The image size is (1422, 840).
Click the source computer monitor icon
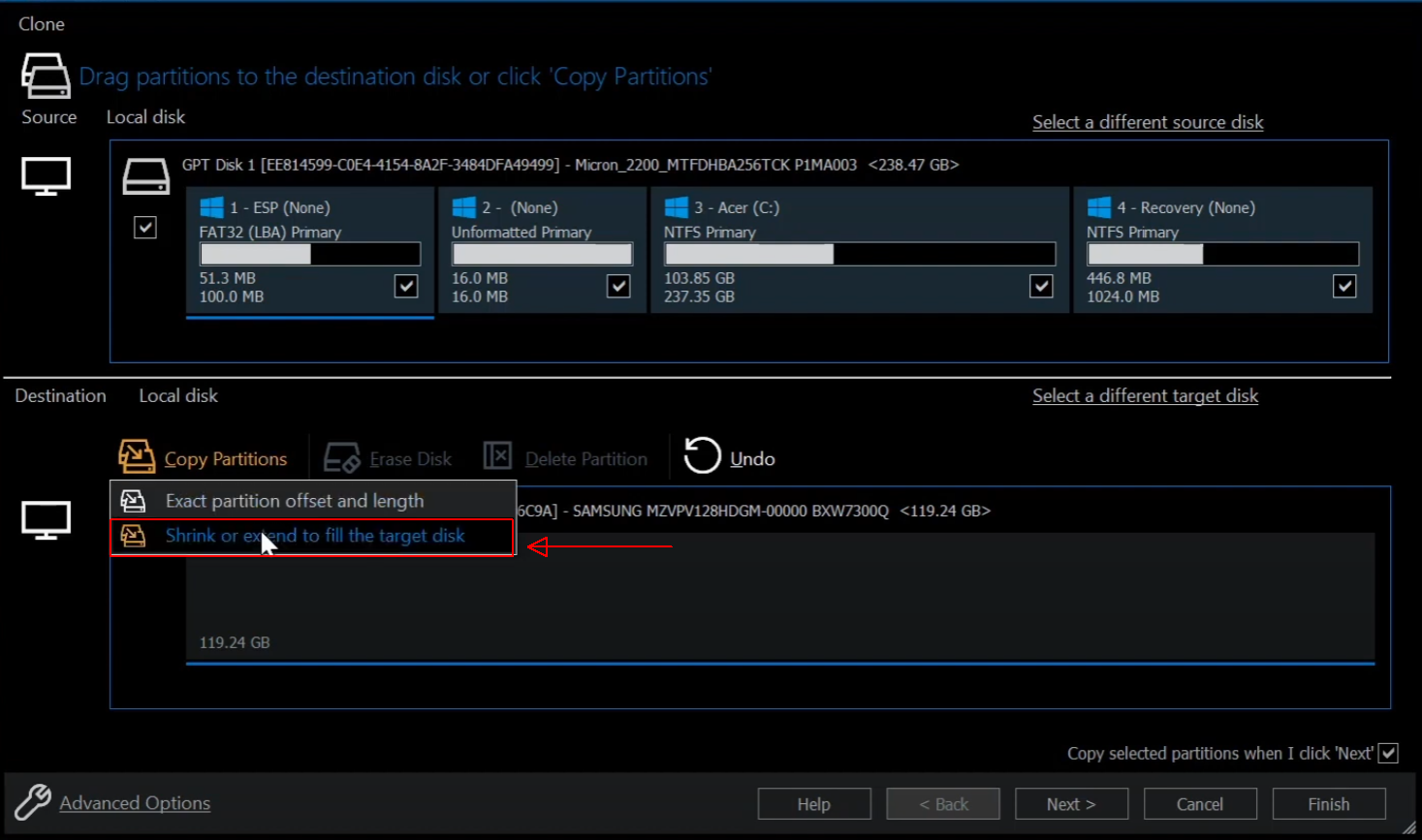tap(46, 176)
